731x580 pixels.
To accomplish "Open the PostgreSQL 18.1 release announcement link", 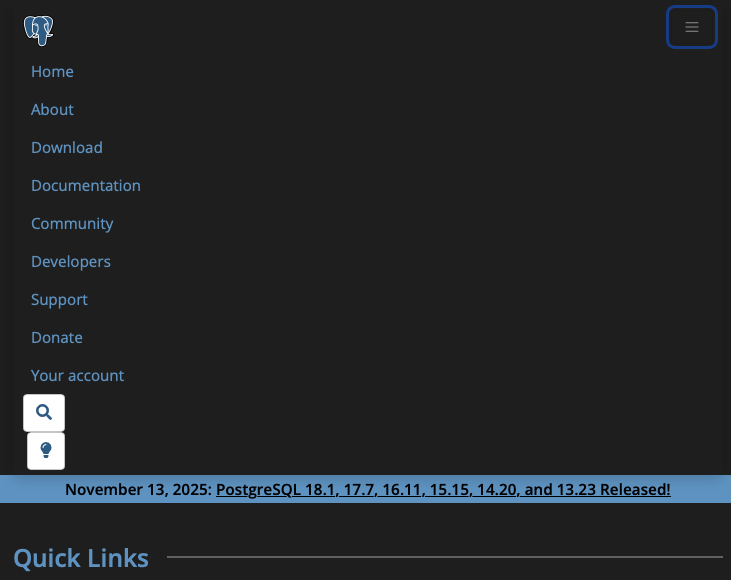I will tap(443, 490).
